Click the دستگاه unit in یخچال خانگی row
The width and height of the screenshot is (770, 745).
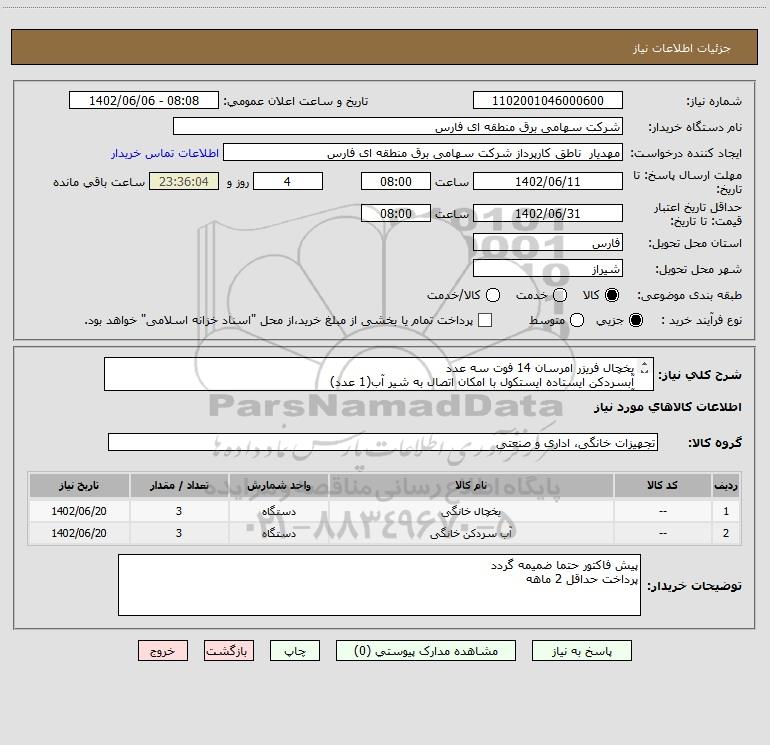278,511
